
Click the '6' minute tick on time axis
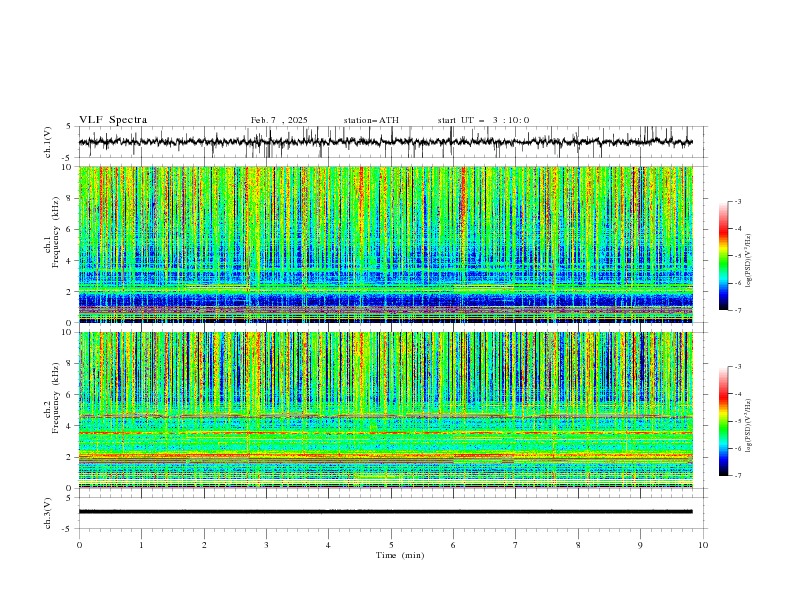coord(453,545)
